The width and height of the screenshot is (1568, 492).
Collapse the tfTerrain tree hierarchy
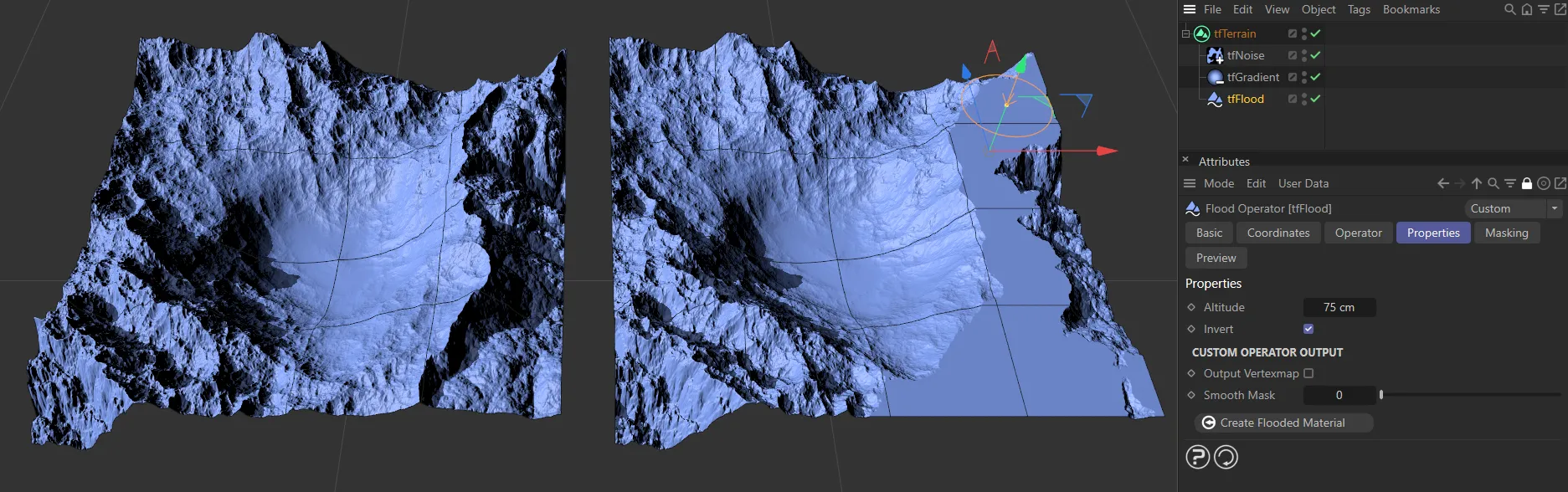[x=1185, y=33]
